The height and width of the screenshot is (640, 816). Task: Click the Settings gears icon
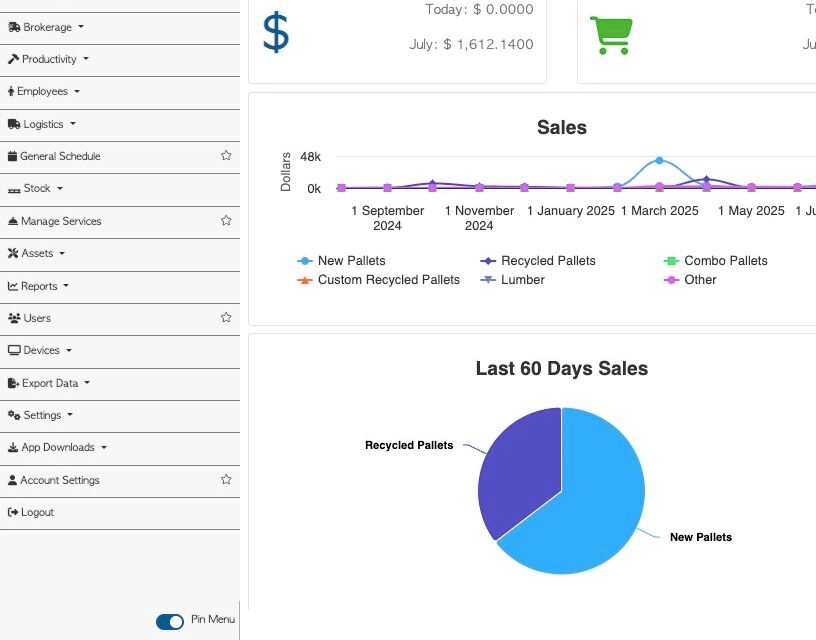tap(14, 415)
